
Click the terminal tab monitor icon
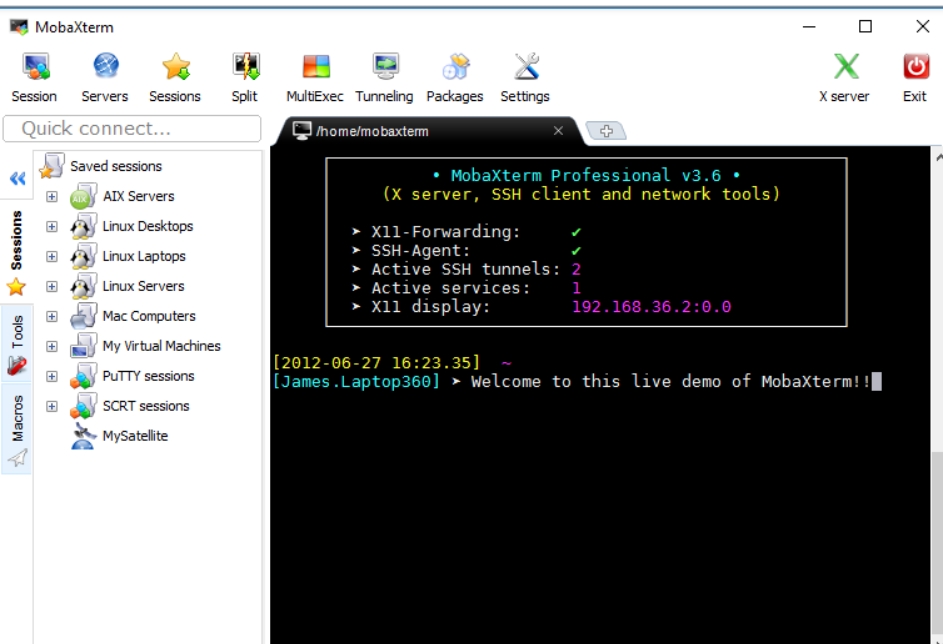302,130
